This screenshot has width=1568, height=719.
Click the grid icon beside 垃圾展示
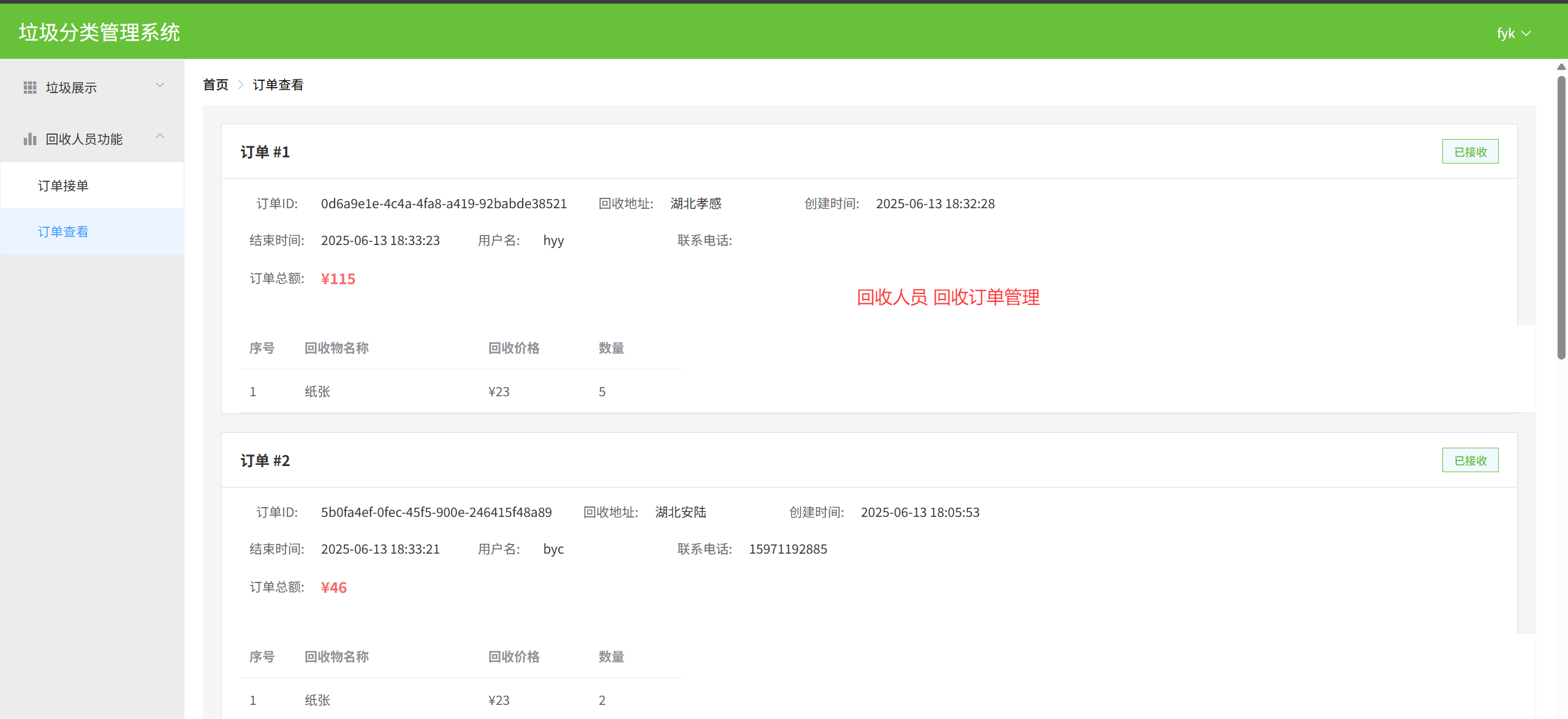(x=30, y=88)
